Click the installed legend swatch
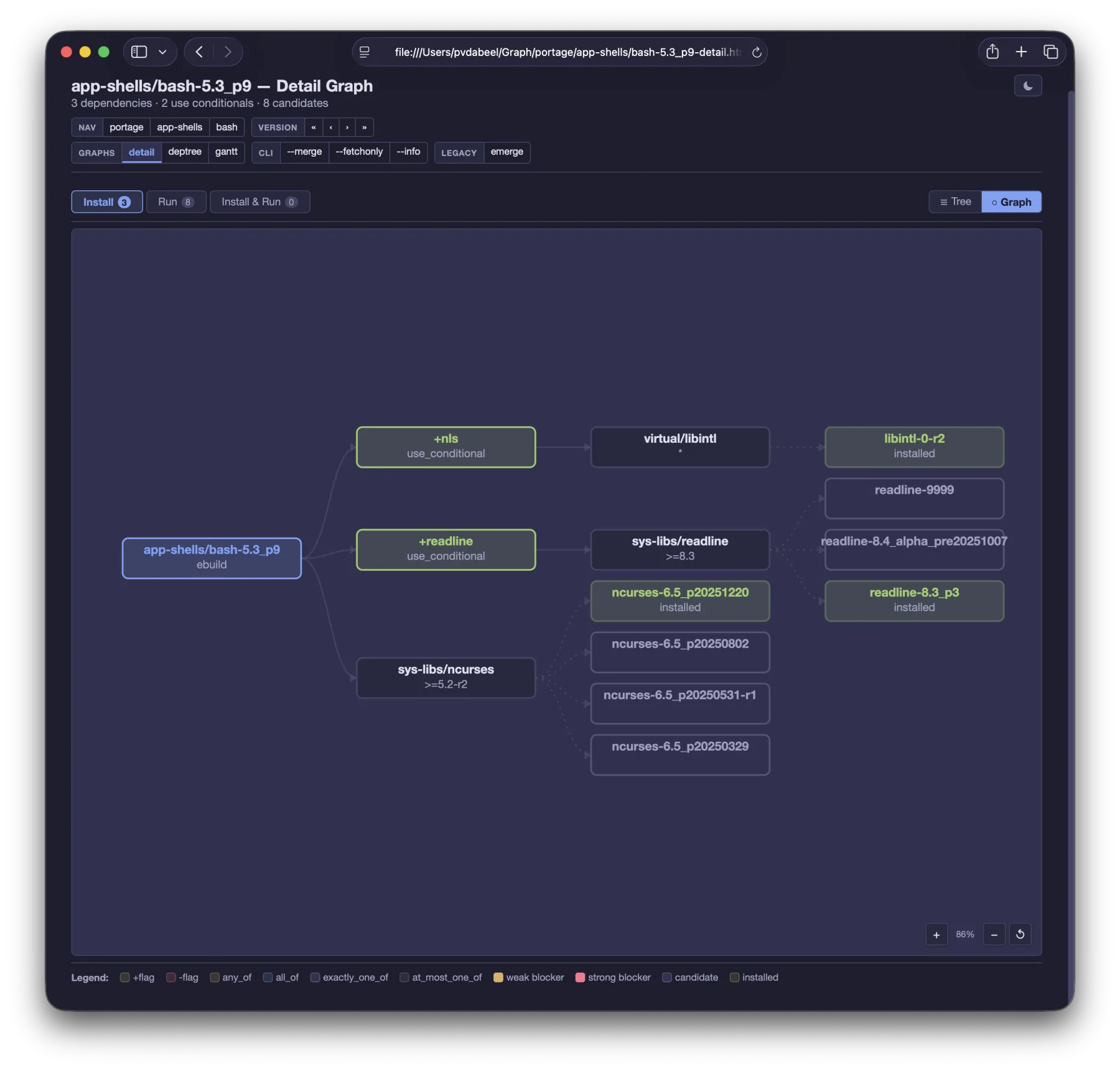This screenshot has height=1071, width=1120. pos(734,977)
